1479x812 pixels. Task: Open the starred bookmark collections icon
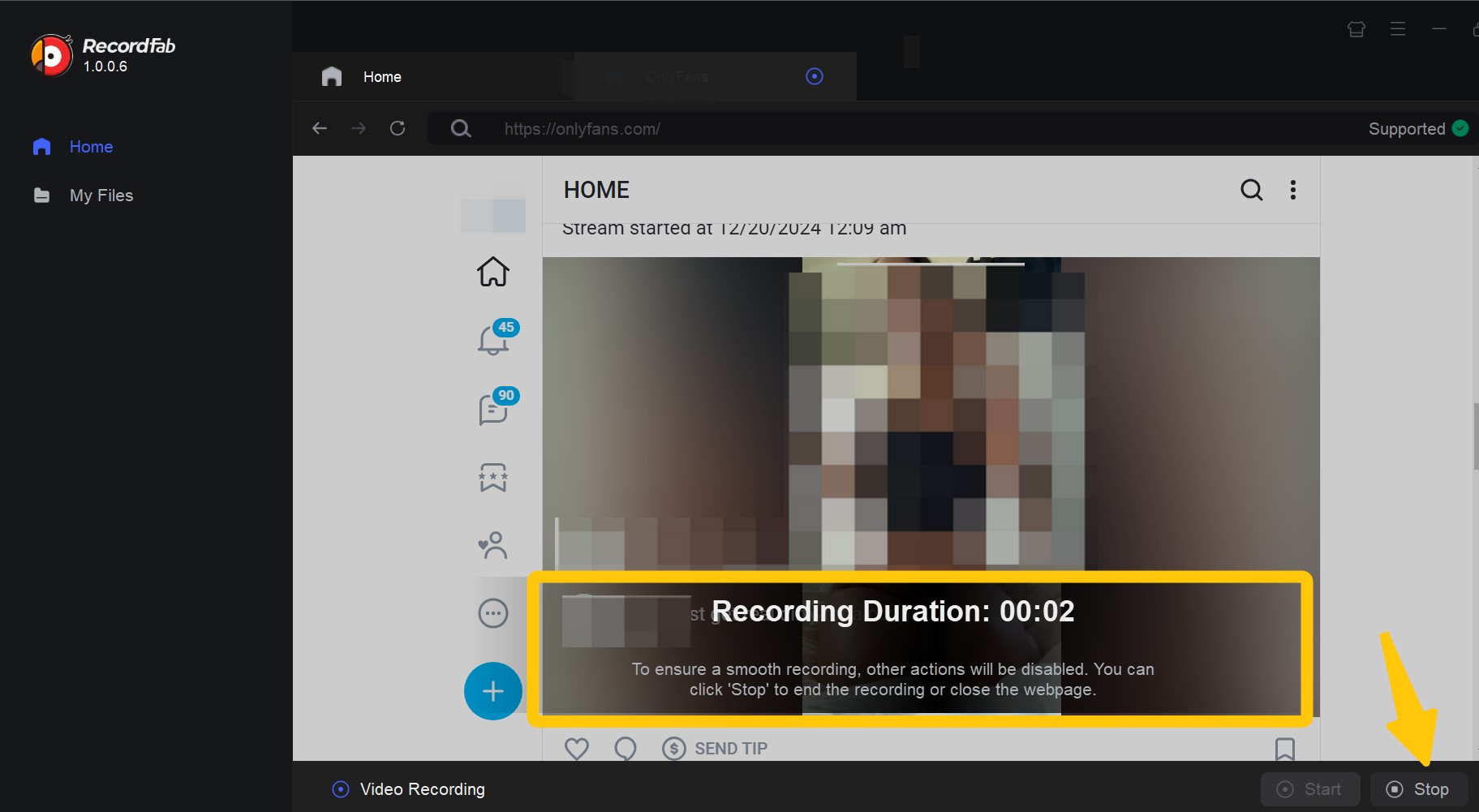493,477
